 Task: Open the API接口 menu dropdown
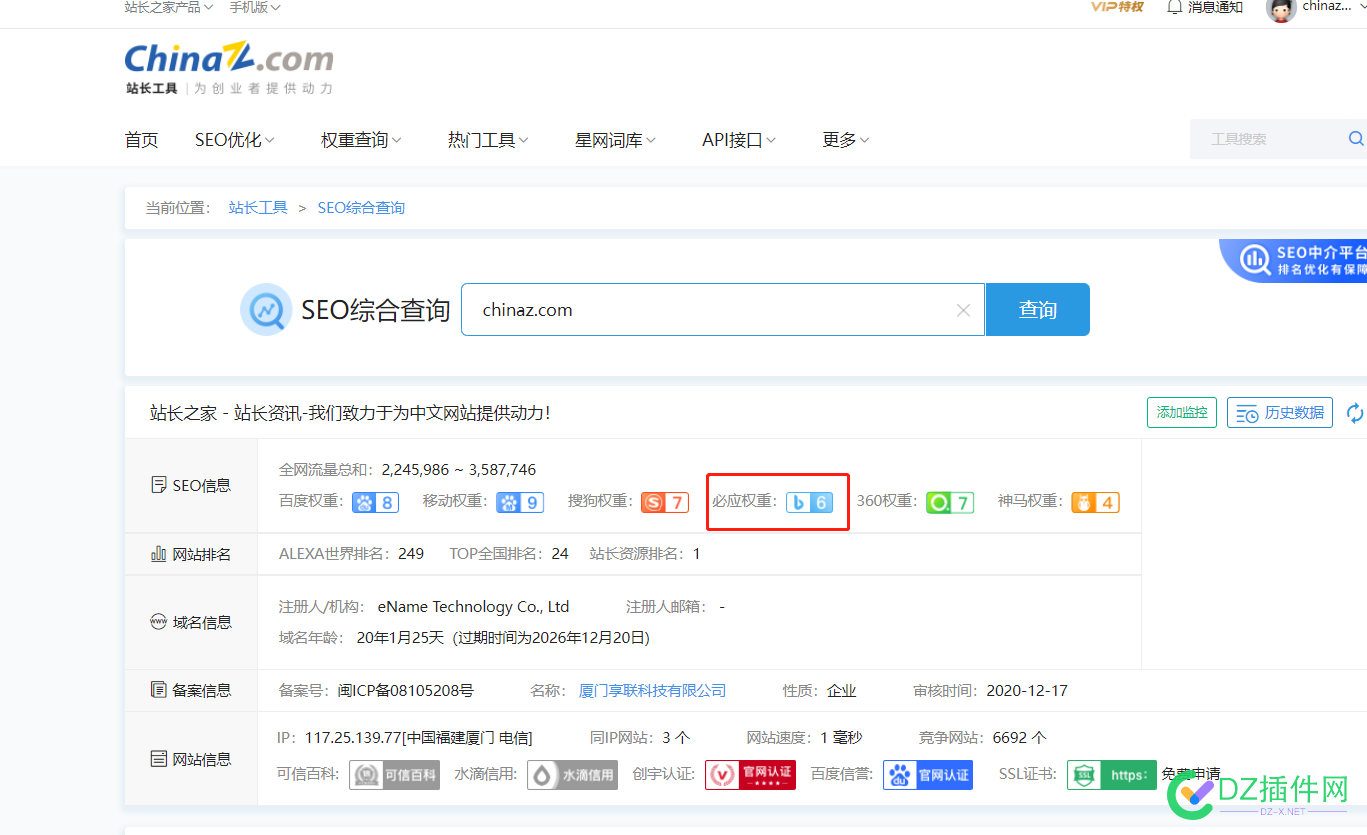click(x=739, y=140)
